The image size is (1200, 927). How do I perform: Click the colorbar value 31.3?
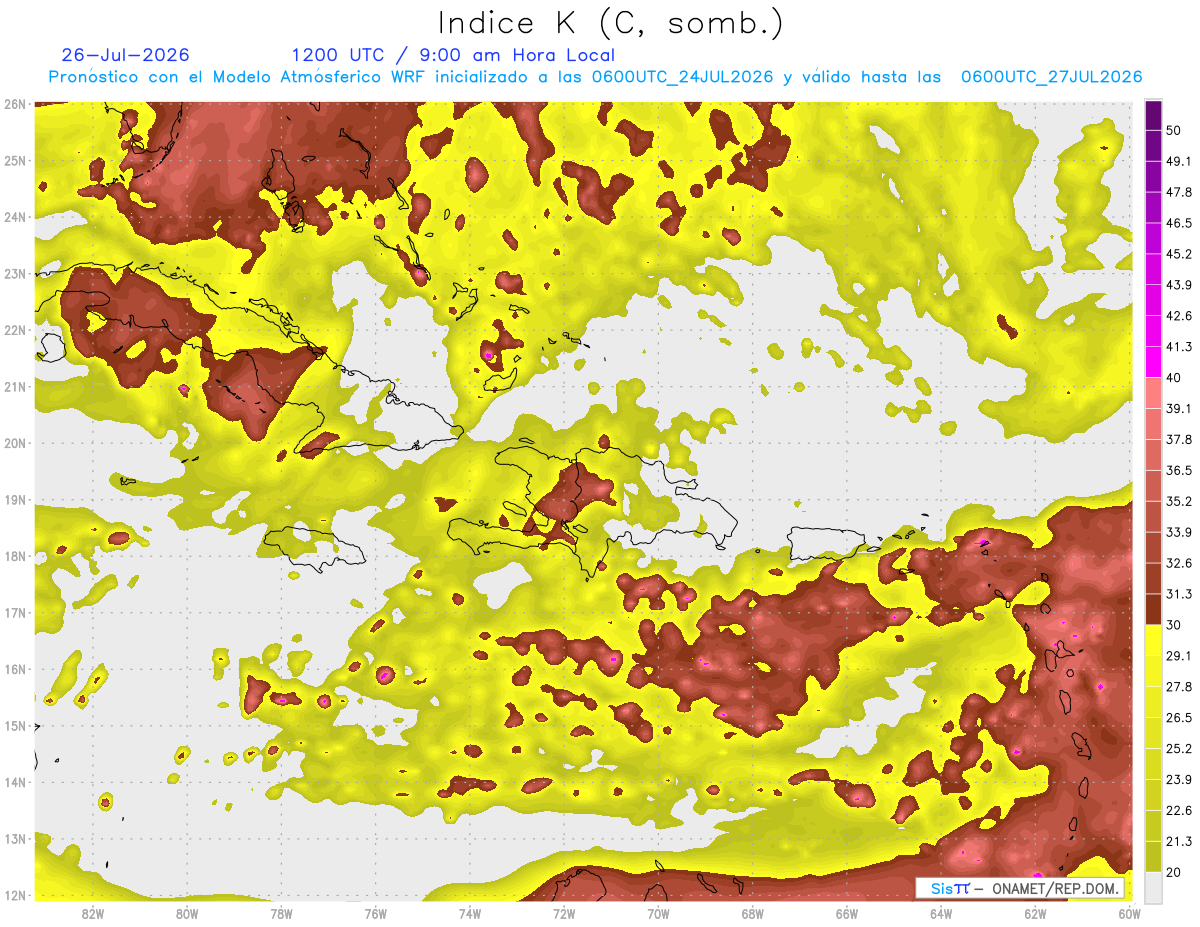(1179, 594)
